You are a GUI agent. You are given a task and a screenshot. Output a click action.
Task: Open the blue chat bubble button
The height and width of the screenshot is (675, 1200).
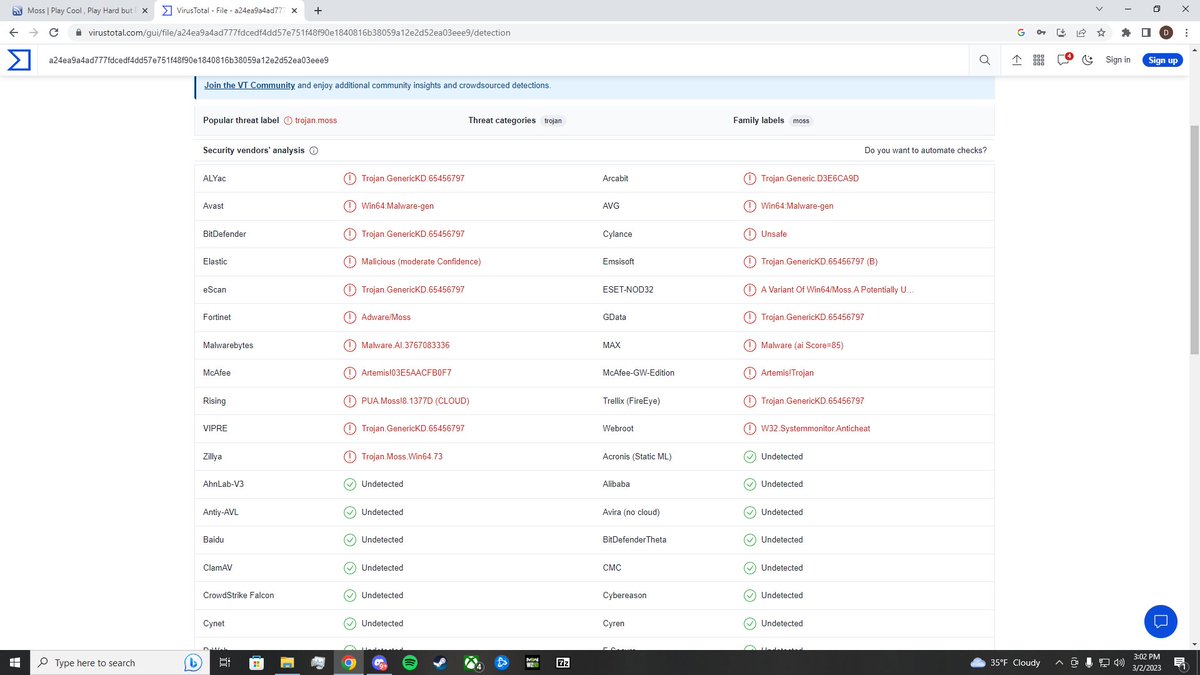coord(1161,620)
